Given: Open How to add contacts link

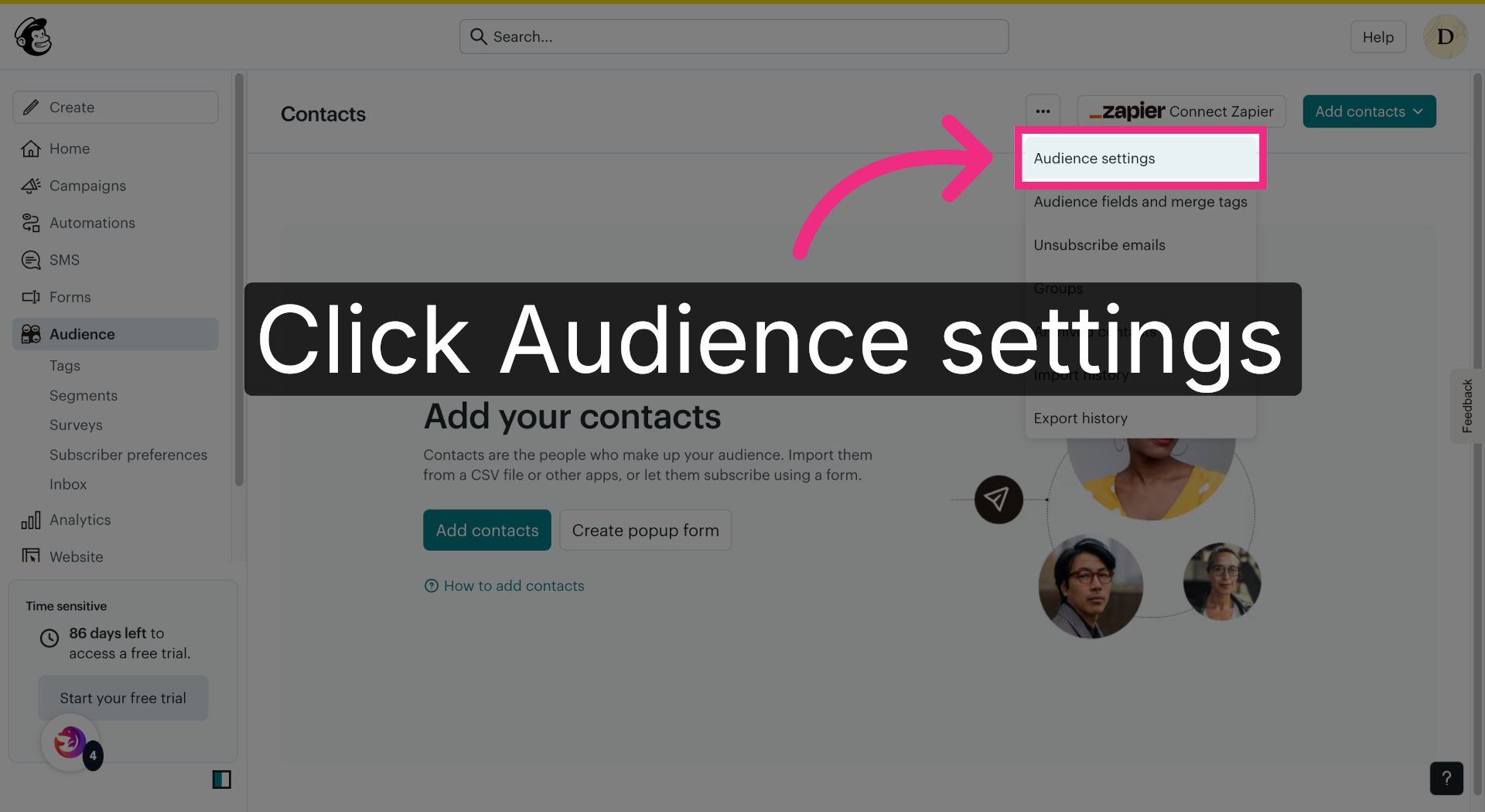Looking at the screenshot, I should 514,585.
